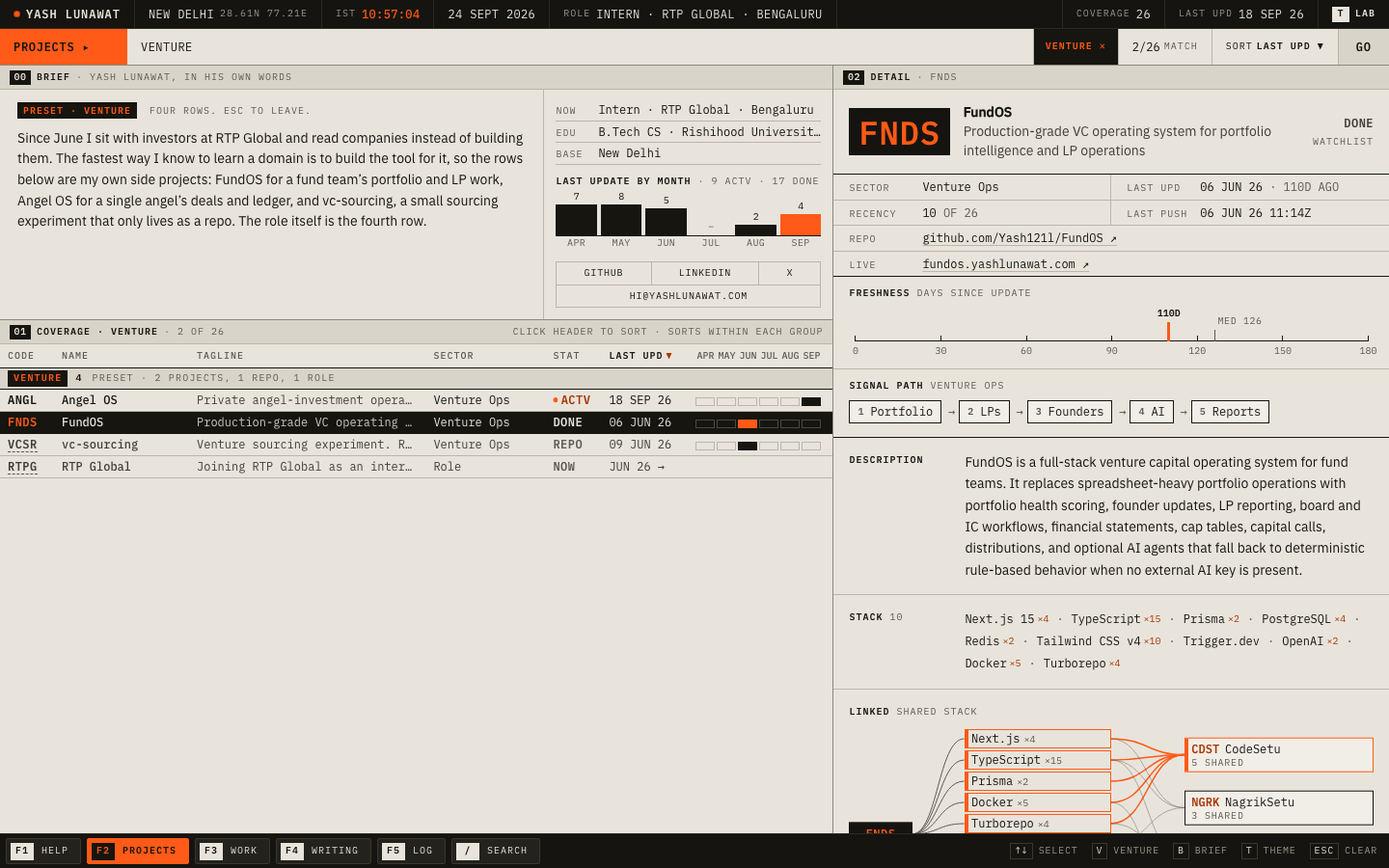1389x868 pixels.
Task: Sort table by NAME column header
Action: click(75, 356)
